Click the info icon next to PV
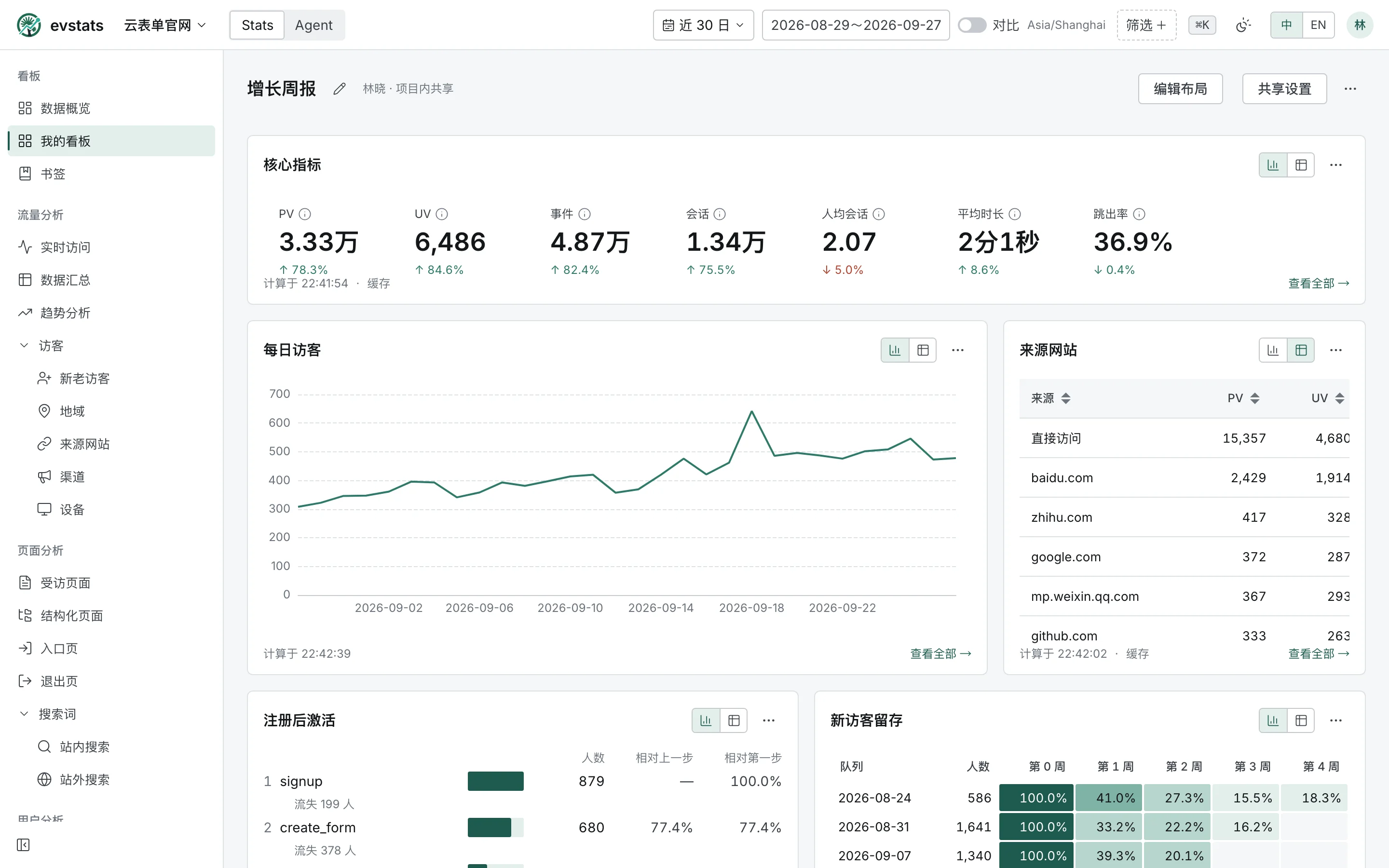The width and height of the screenshot is (1389, 868). pos(305,214)
